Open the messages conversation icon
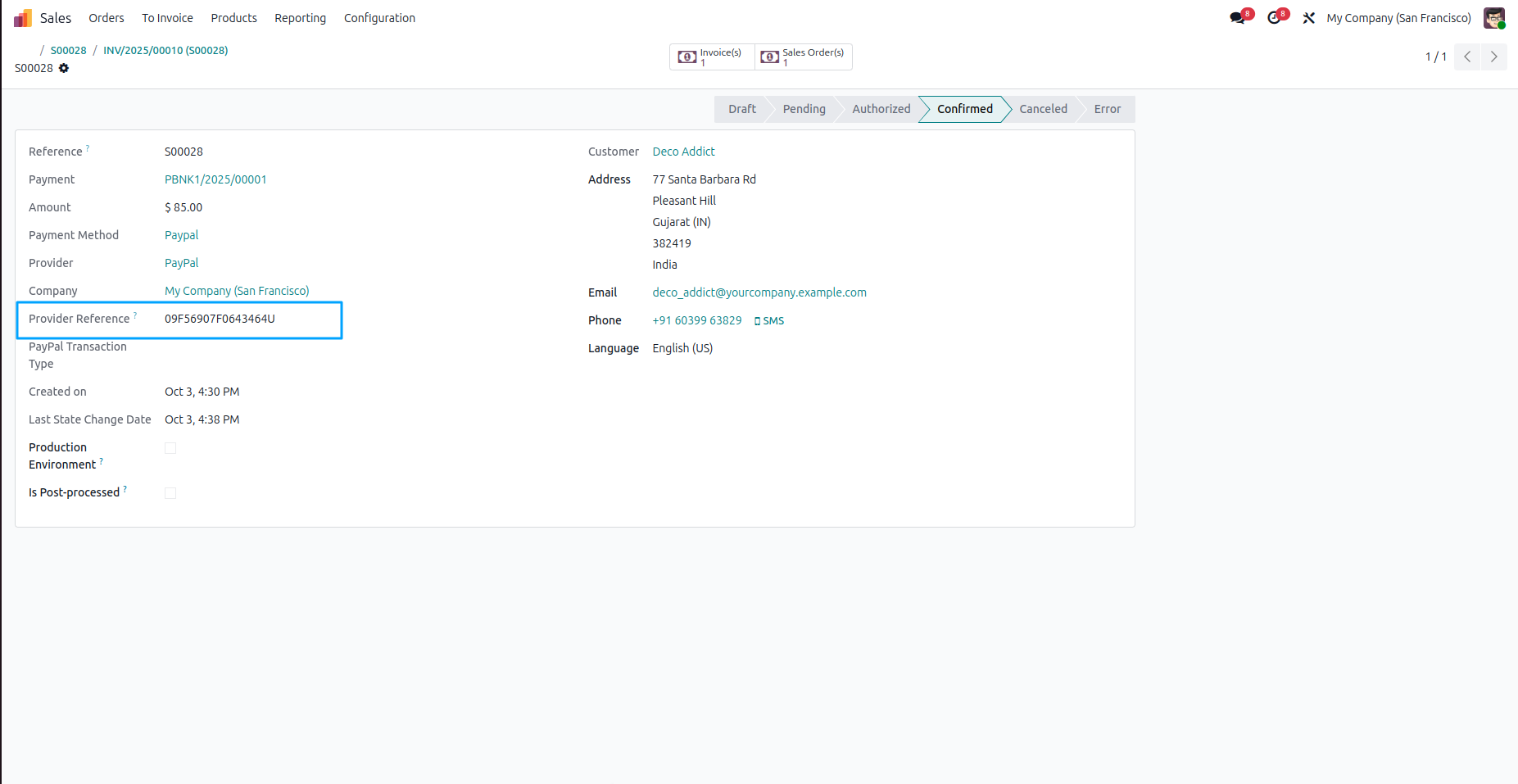 (x=1238, y=18)
